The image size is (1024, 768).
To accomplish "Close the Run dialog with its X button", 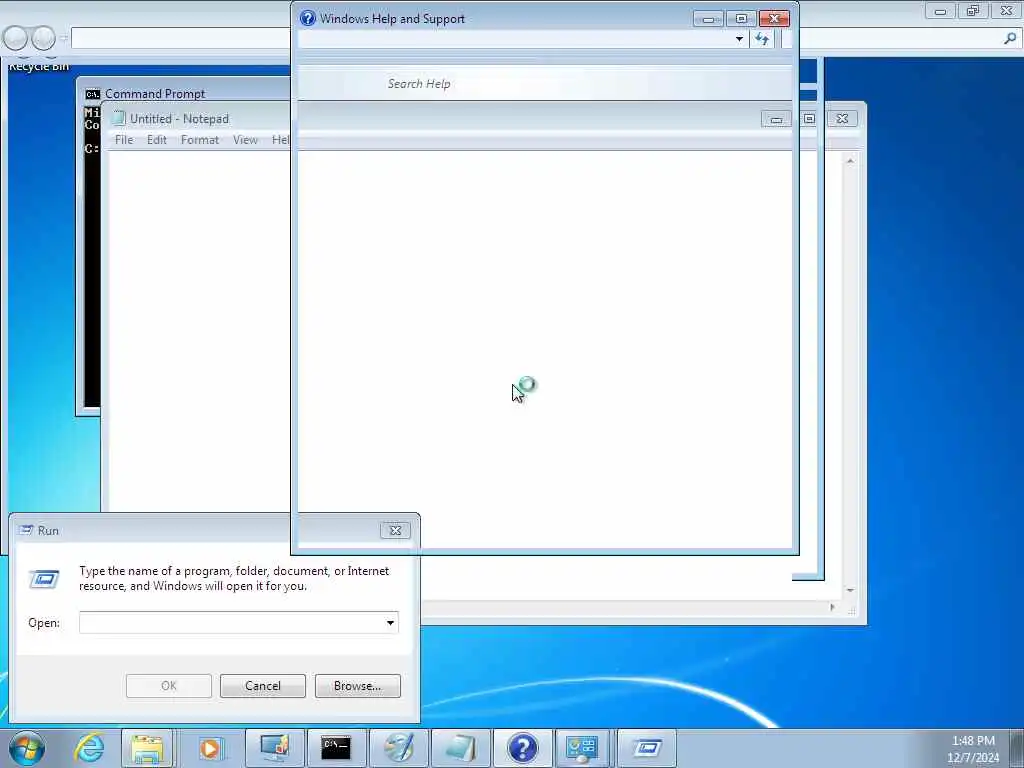I will click(395, 530).
